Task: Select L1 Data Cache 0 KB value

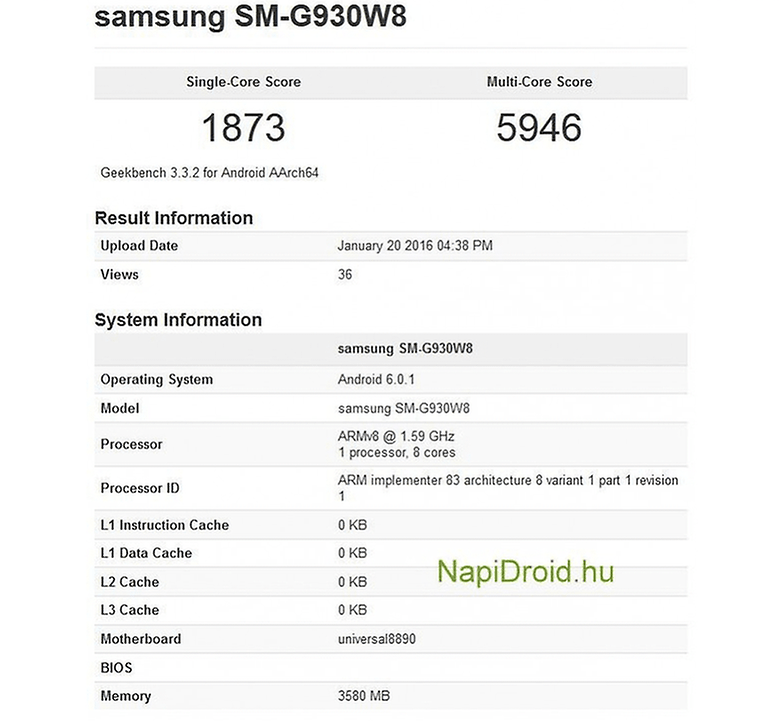Action: click(x=352, y=553)
